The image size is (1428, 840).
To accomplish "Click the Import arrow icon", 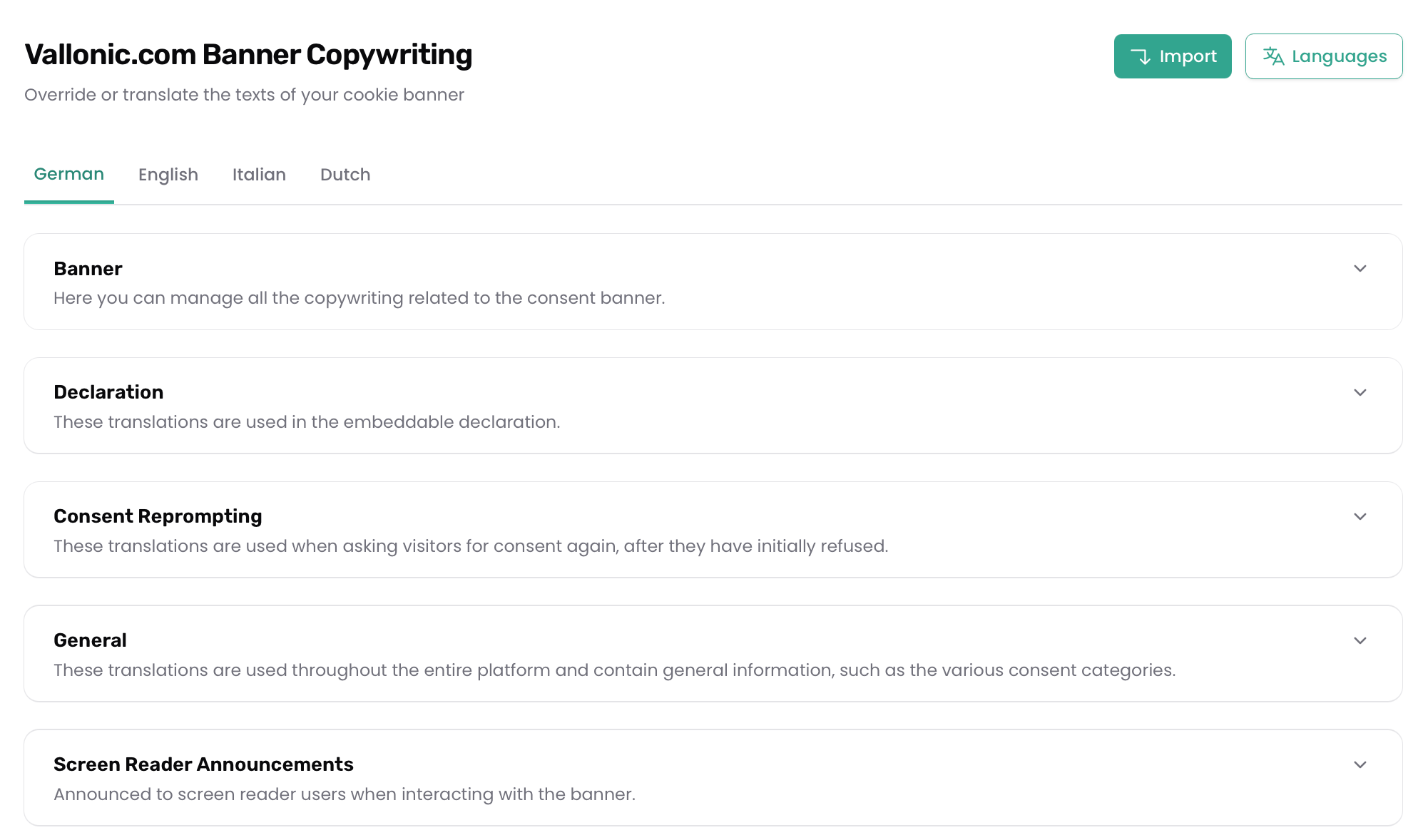I will click(x=1141, y=56).
